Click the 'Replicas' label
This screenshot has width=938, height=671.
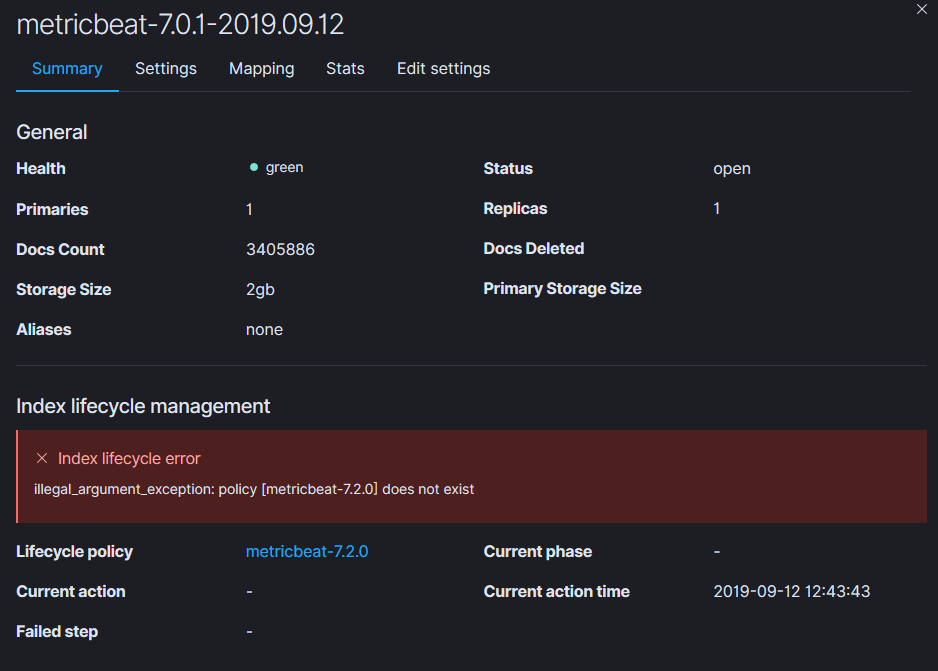(515, 209)
